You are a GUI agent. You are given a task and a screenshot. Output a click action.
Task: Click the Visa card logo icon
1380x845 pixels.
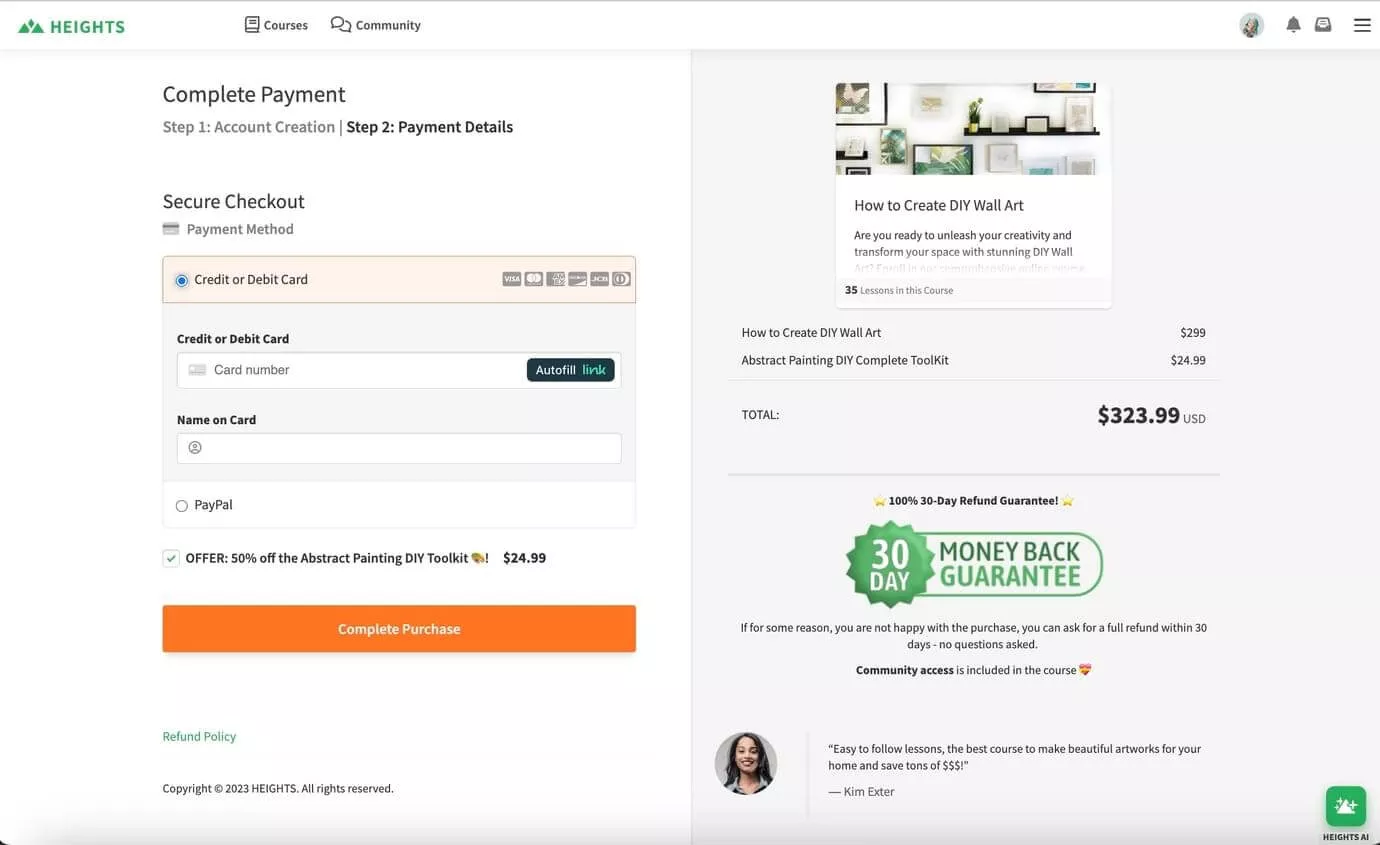[511, 279]
